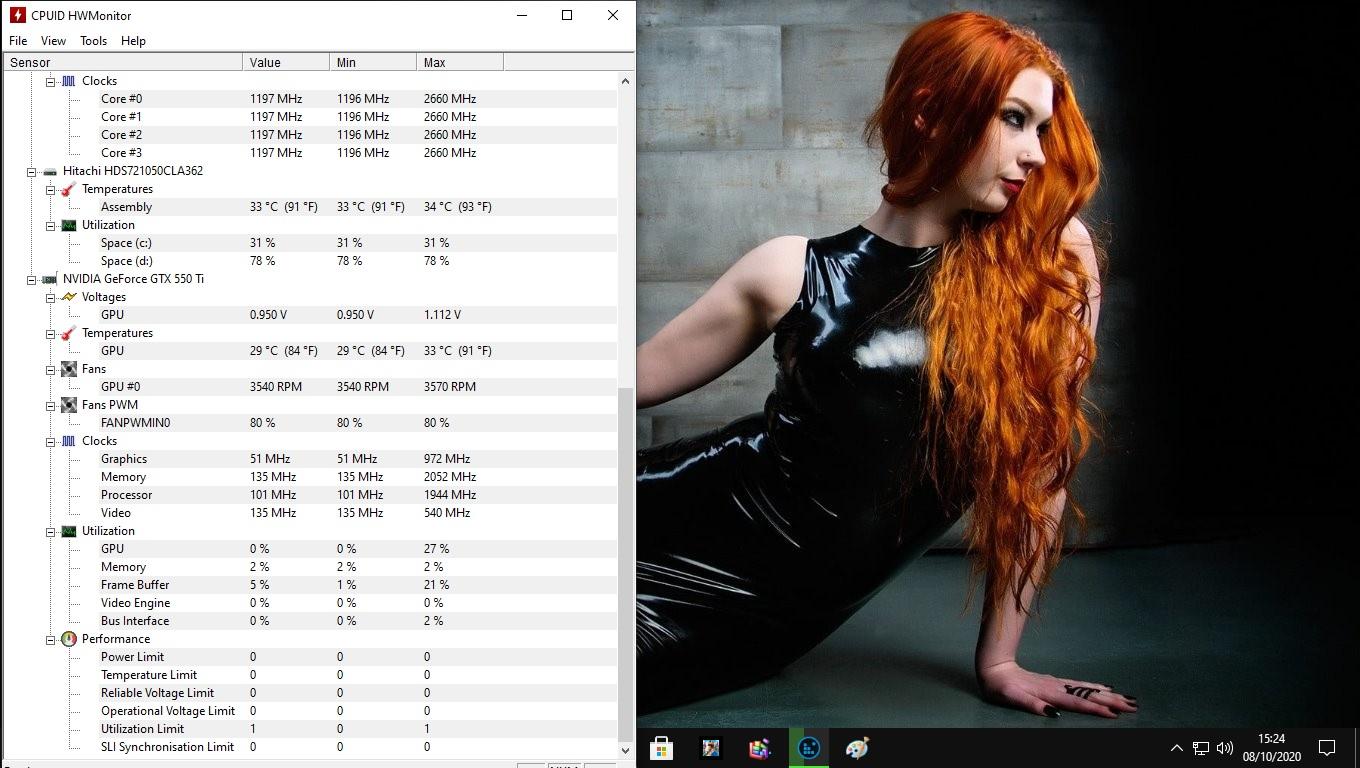Click the vertical scrollbar thumb
Image resolution: width=1360 pixels, height=768 pixels.
pyautogui.click(x=626, y=564)
